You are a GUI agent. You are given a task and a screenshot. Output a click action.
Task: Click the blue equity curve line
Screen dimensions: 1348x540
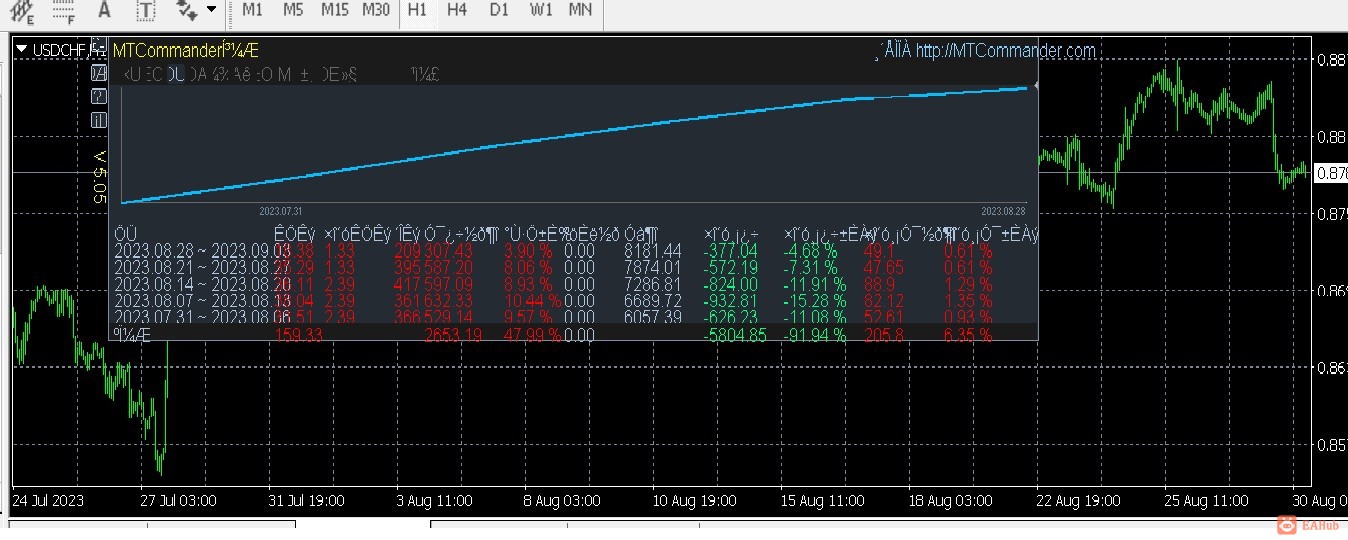[x=575, y=146]
